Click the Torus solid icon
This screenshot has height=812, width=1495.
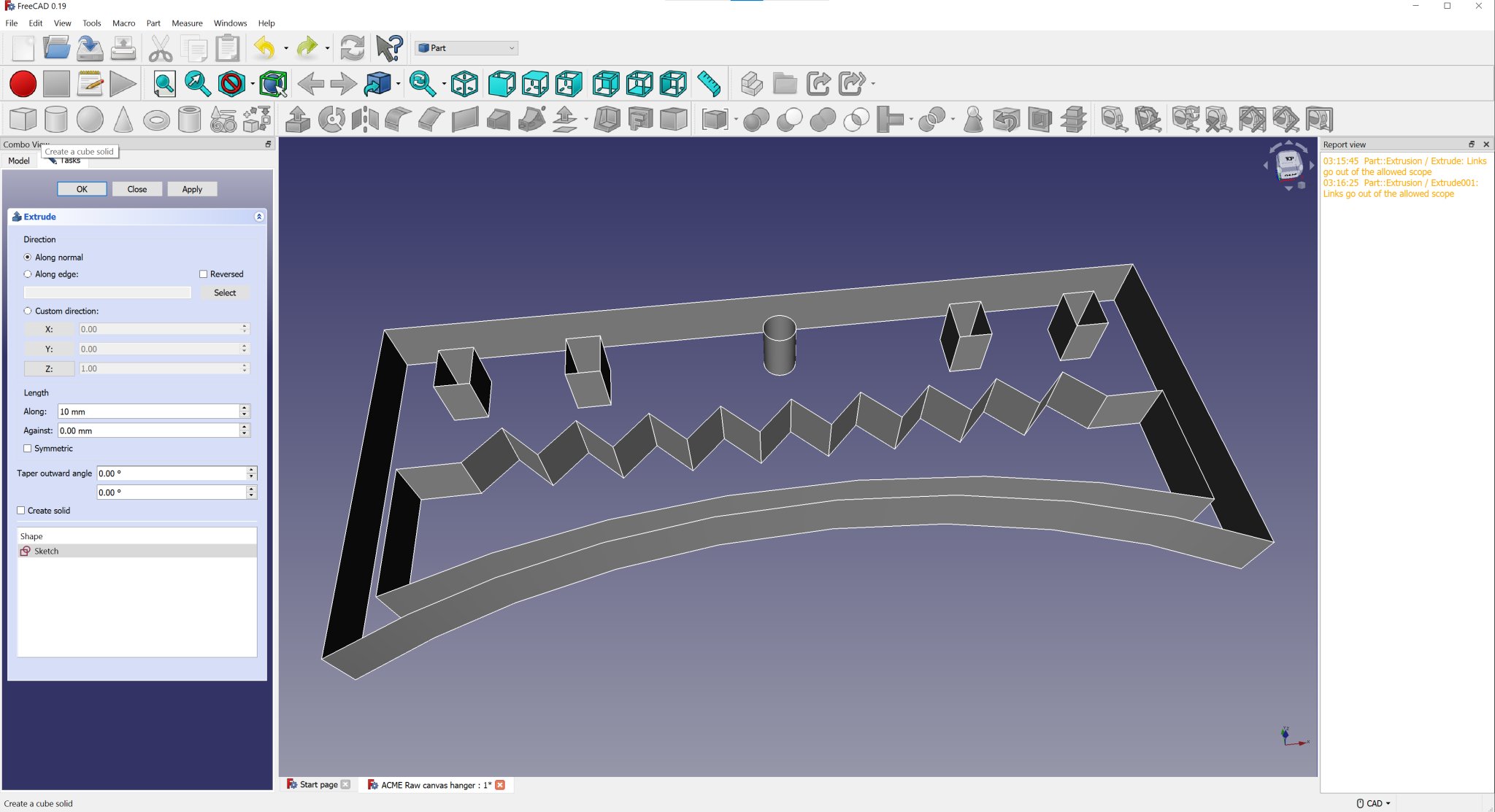click(156, 120)
